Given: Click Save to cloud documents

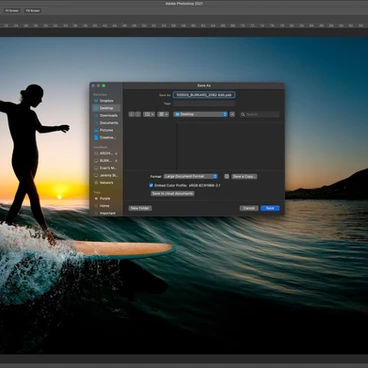Looking at the screenshot, I should click(173, 193).
